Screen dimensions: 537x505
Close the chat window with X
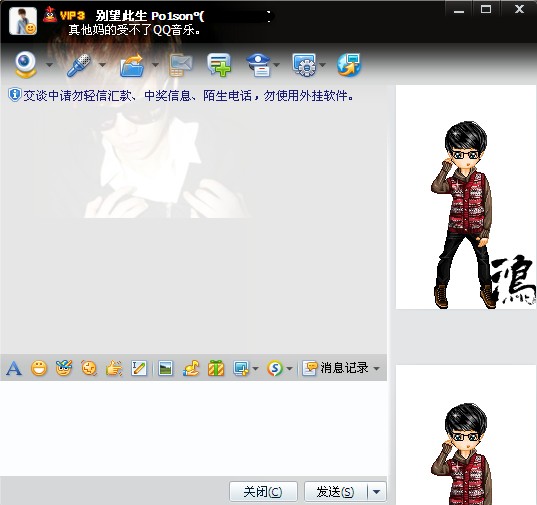point(519,10)
